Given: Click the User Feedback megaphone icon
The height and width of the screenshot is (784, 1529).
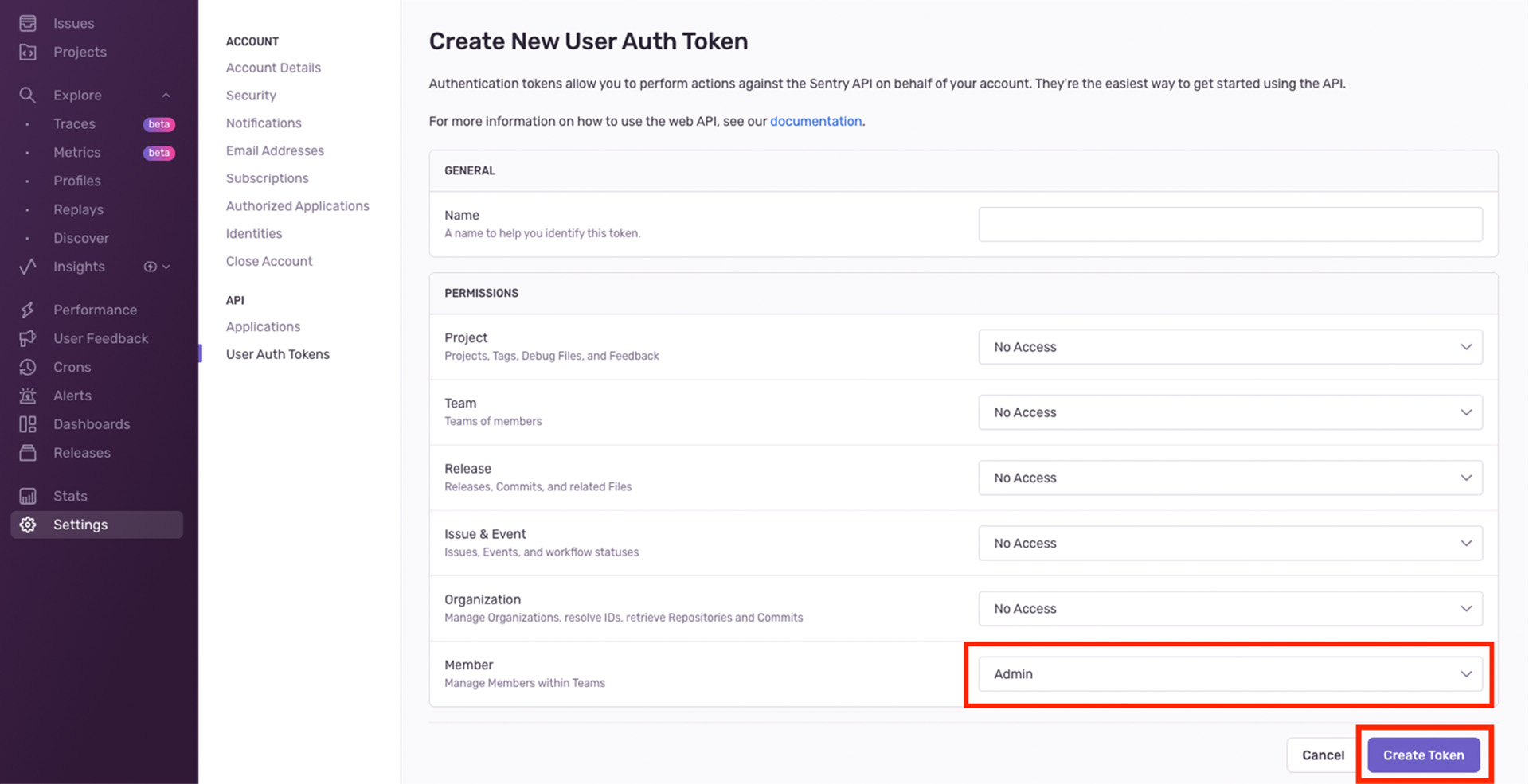Looking at the screenshot, I should click(28, 338).
